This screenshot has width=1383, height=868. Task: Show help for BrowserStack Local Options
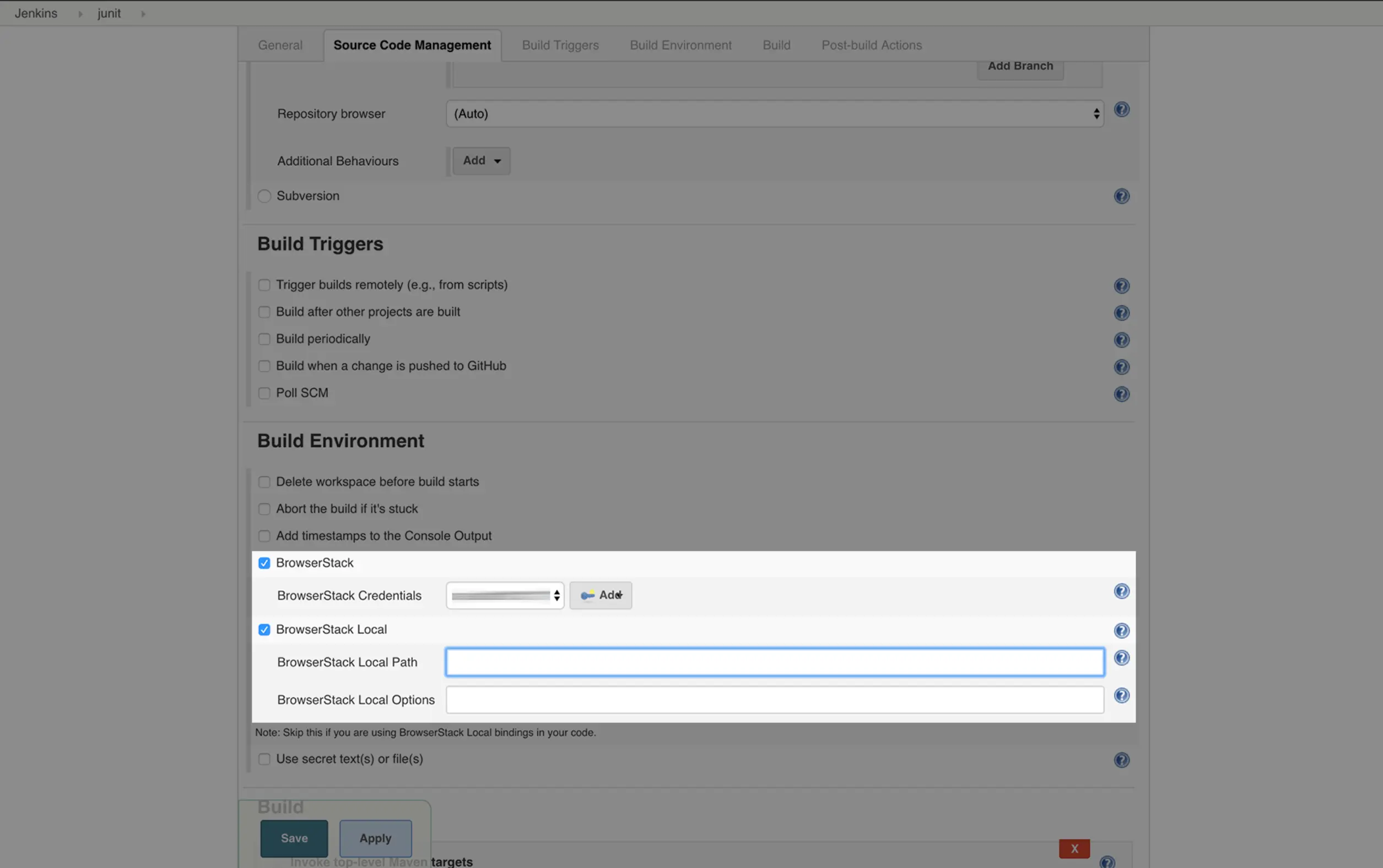pos(1121,696)
